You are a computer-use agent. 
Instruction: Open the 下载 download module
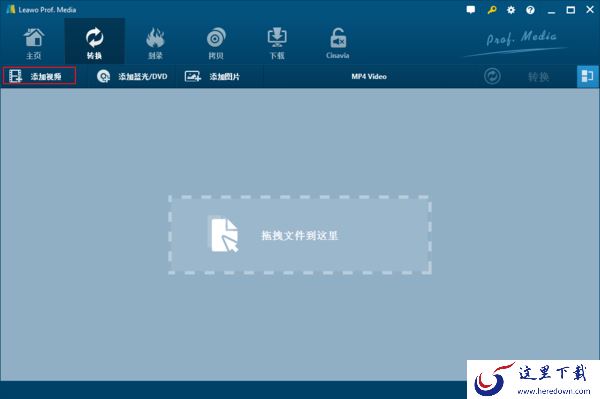(x=277, y=43)
